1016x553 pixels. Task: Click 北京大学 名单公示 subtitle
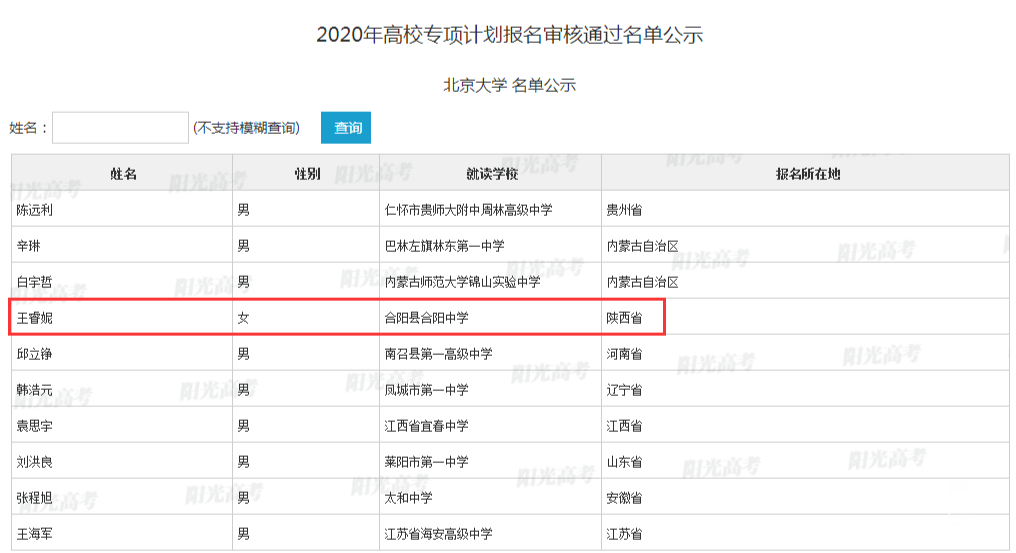[510, 85]
